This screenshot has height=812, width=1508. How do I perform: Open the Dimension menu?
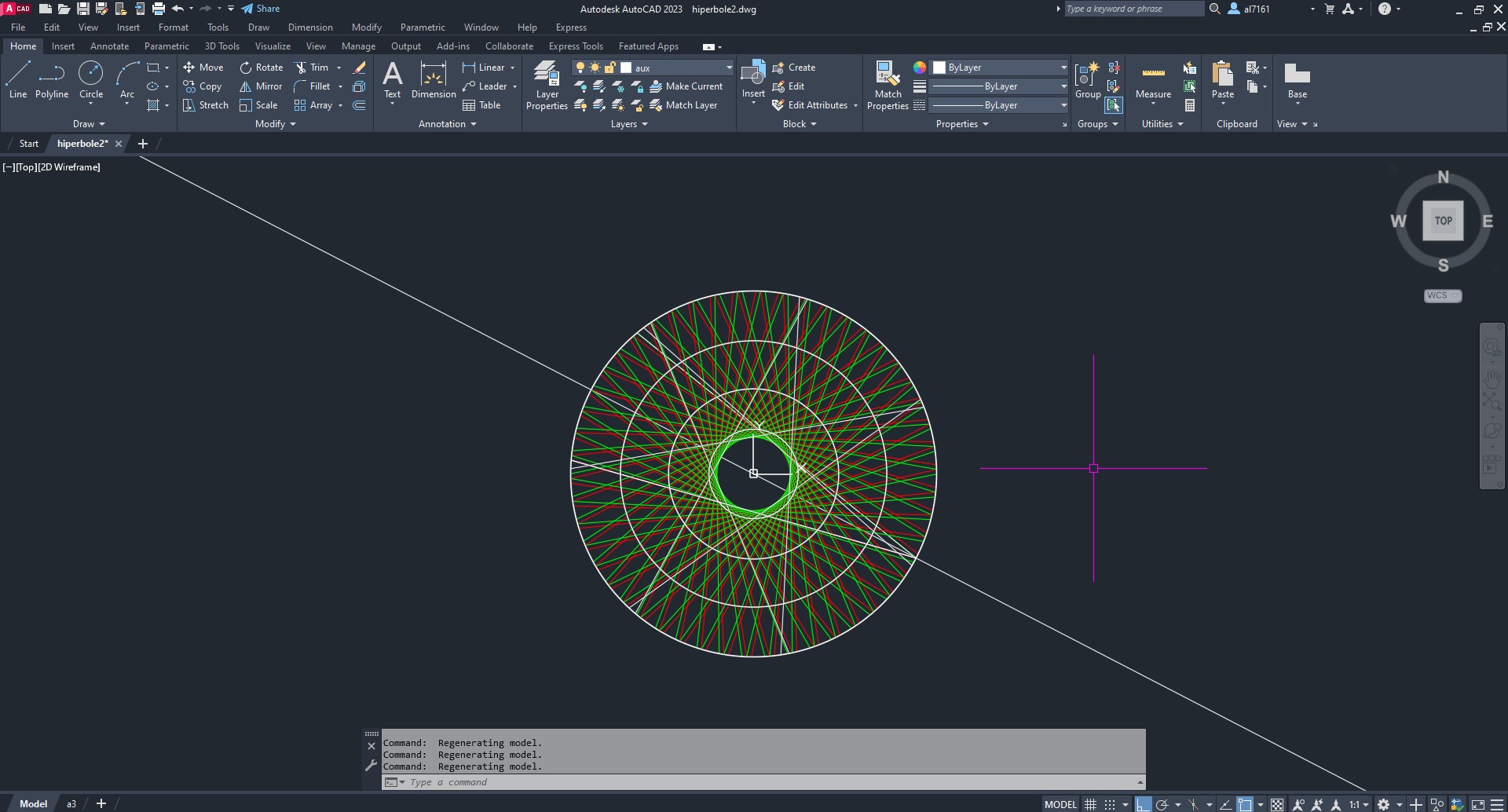[x=310, y=27]
